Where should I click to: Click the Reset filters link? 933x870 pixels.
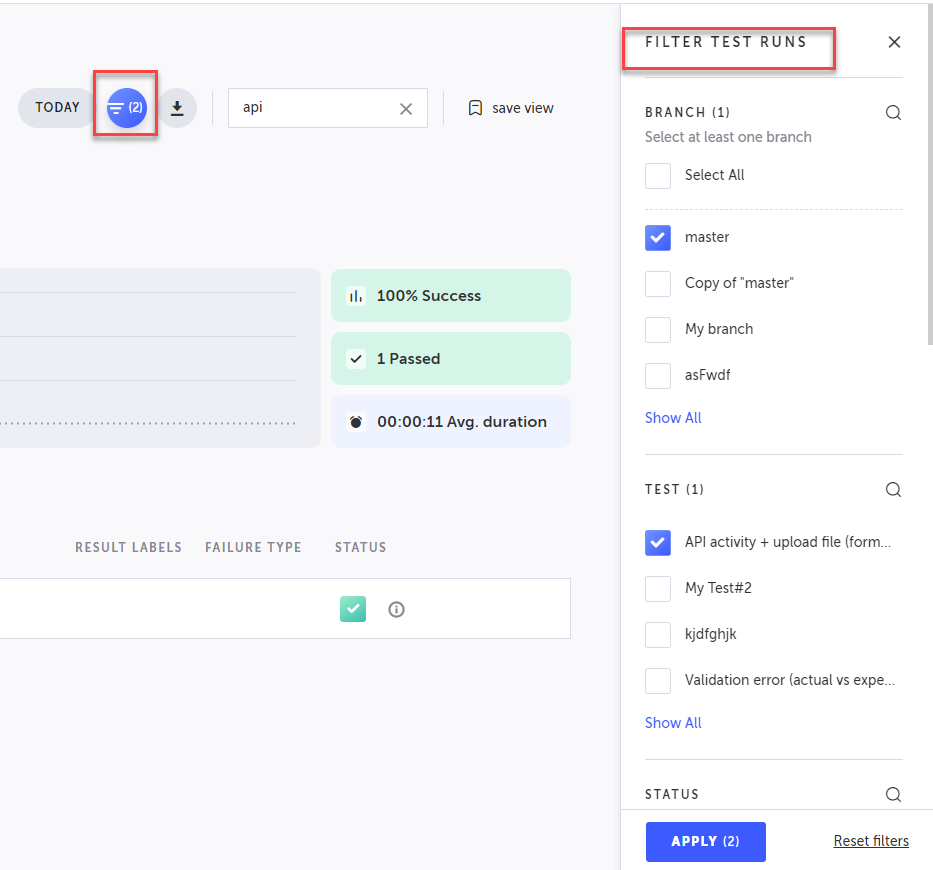[x=871, y=841]
